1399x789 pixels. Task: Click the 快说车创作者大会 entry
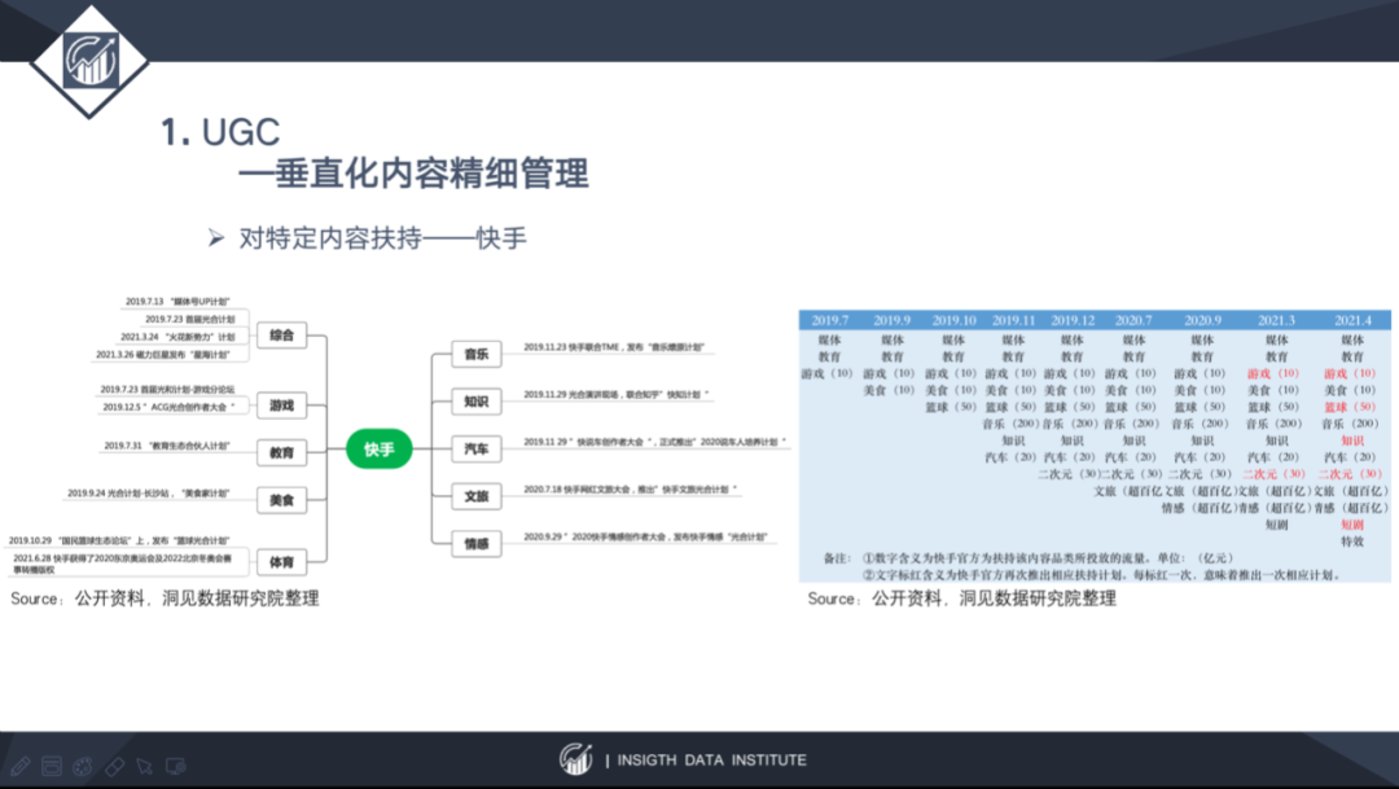coord(655,441)
